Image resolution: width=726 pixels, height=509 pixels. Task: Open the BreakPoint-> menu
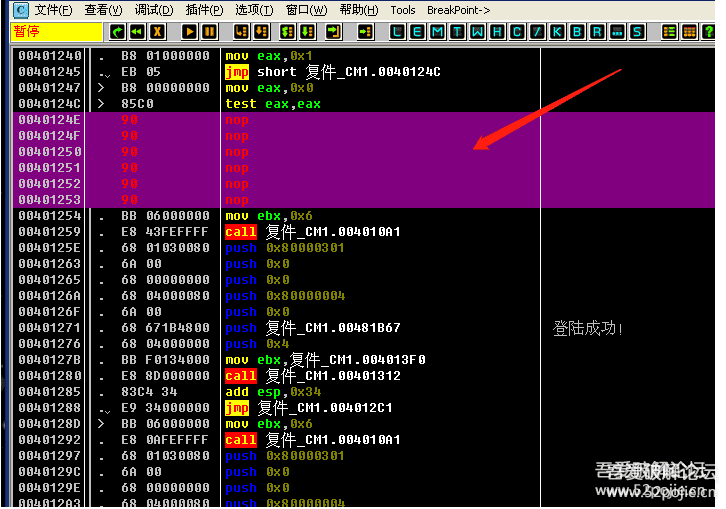point(458,10)
